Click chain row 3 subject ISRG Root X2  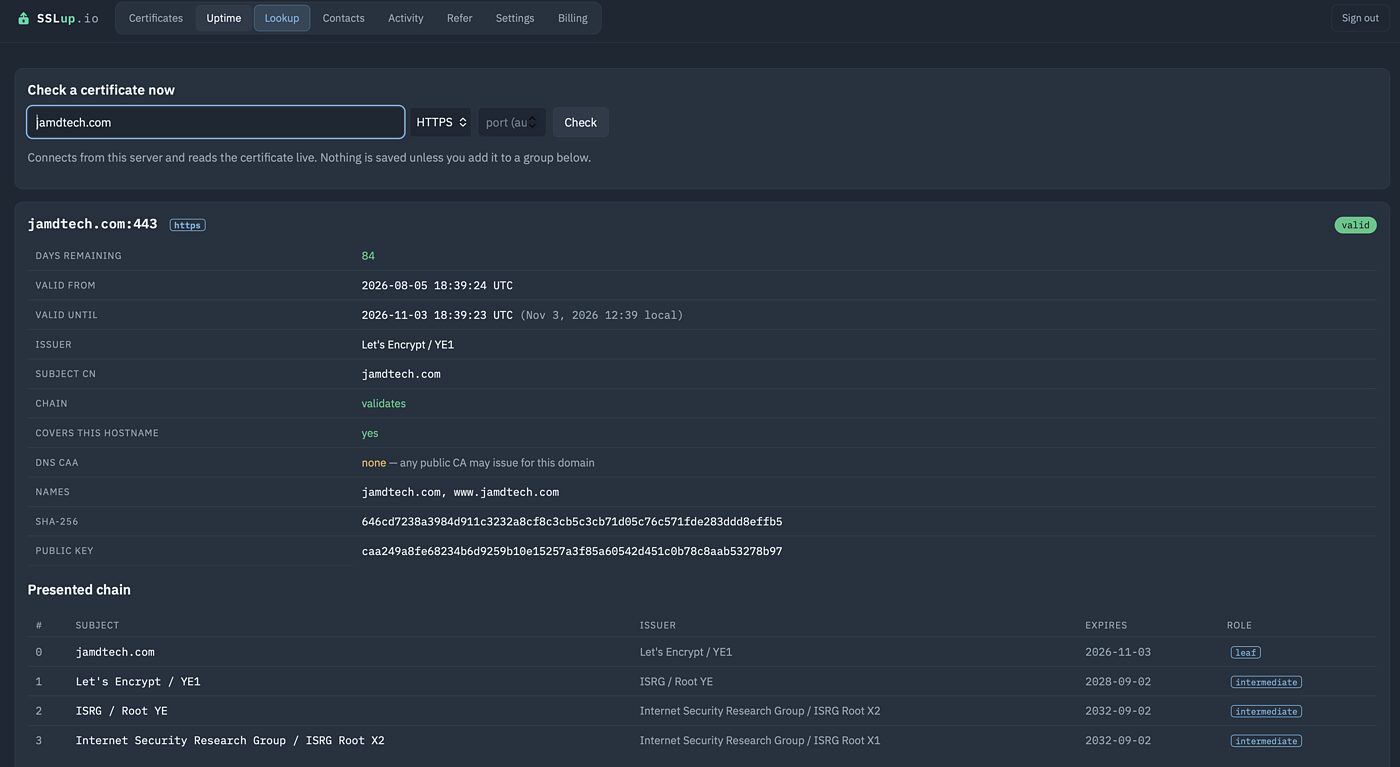(x=230, y=741)
